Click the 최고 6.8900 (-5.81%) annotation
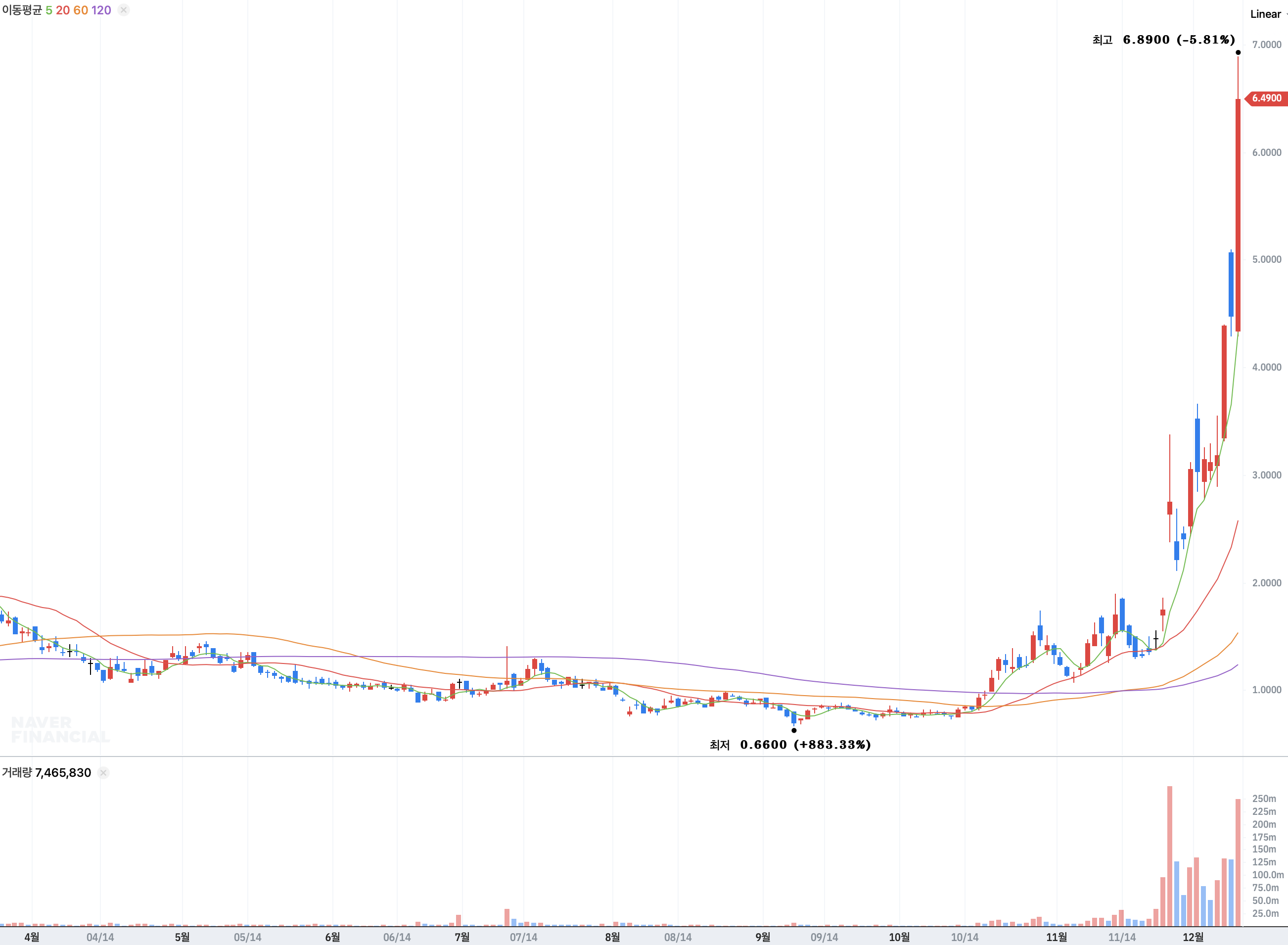Image resolution: width=1288 pixels, height=945 pixels. 1163,40
